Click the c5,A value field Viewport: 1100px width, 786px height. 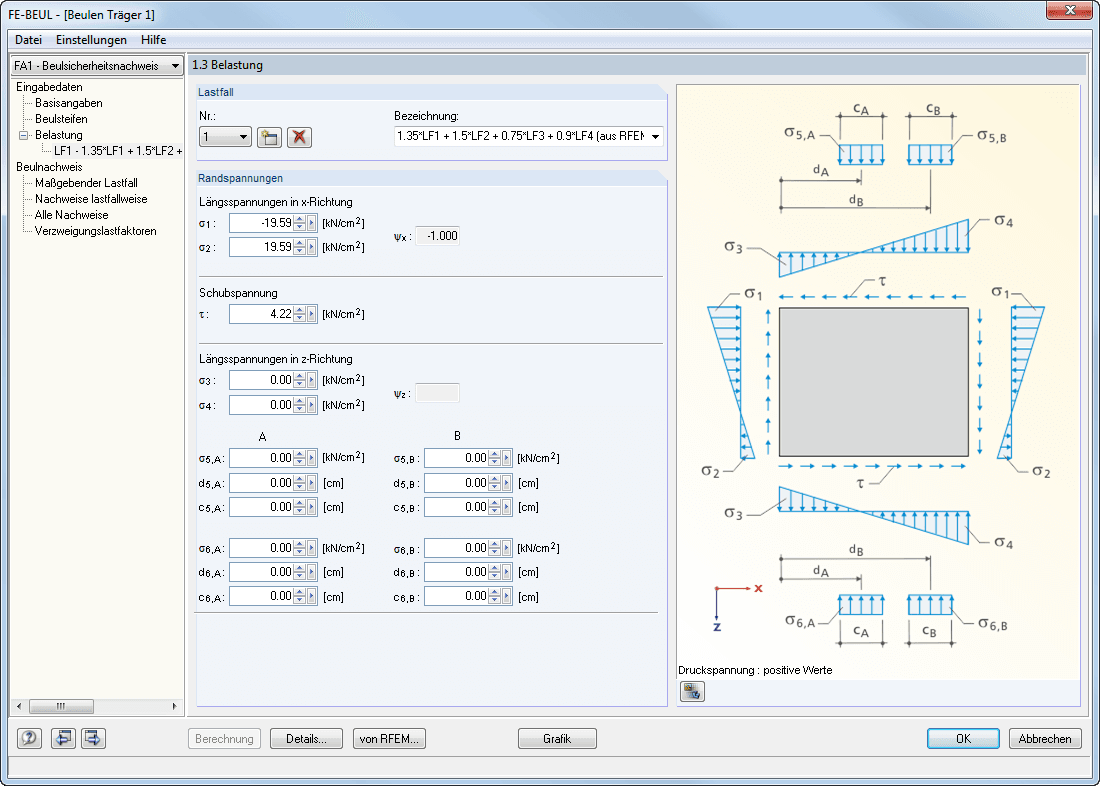coord(261,507)
